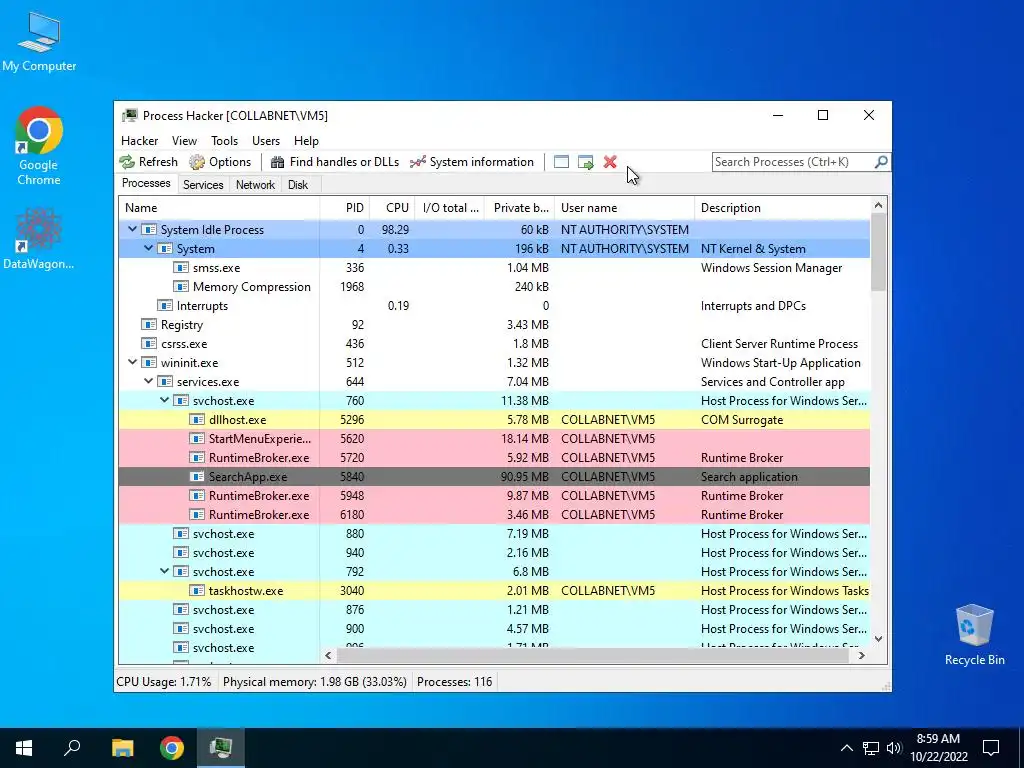1024x768 pixels.
Task: Open the Help menu
Action: click(306, 141)
